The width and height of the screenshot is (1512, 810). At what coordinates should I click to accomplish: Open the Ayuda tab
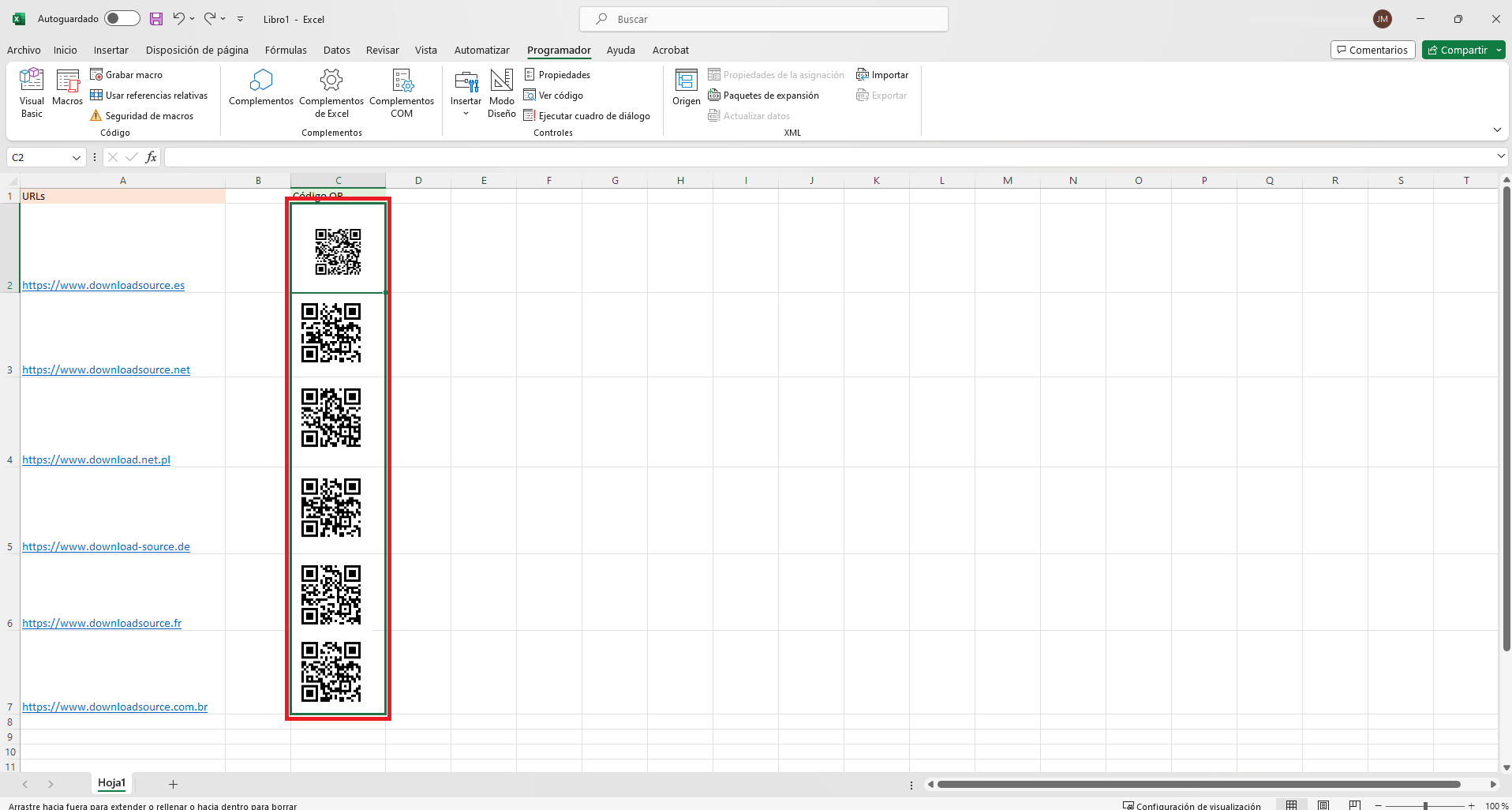pos(621,50)
